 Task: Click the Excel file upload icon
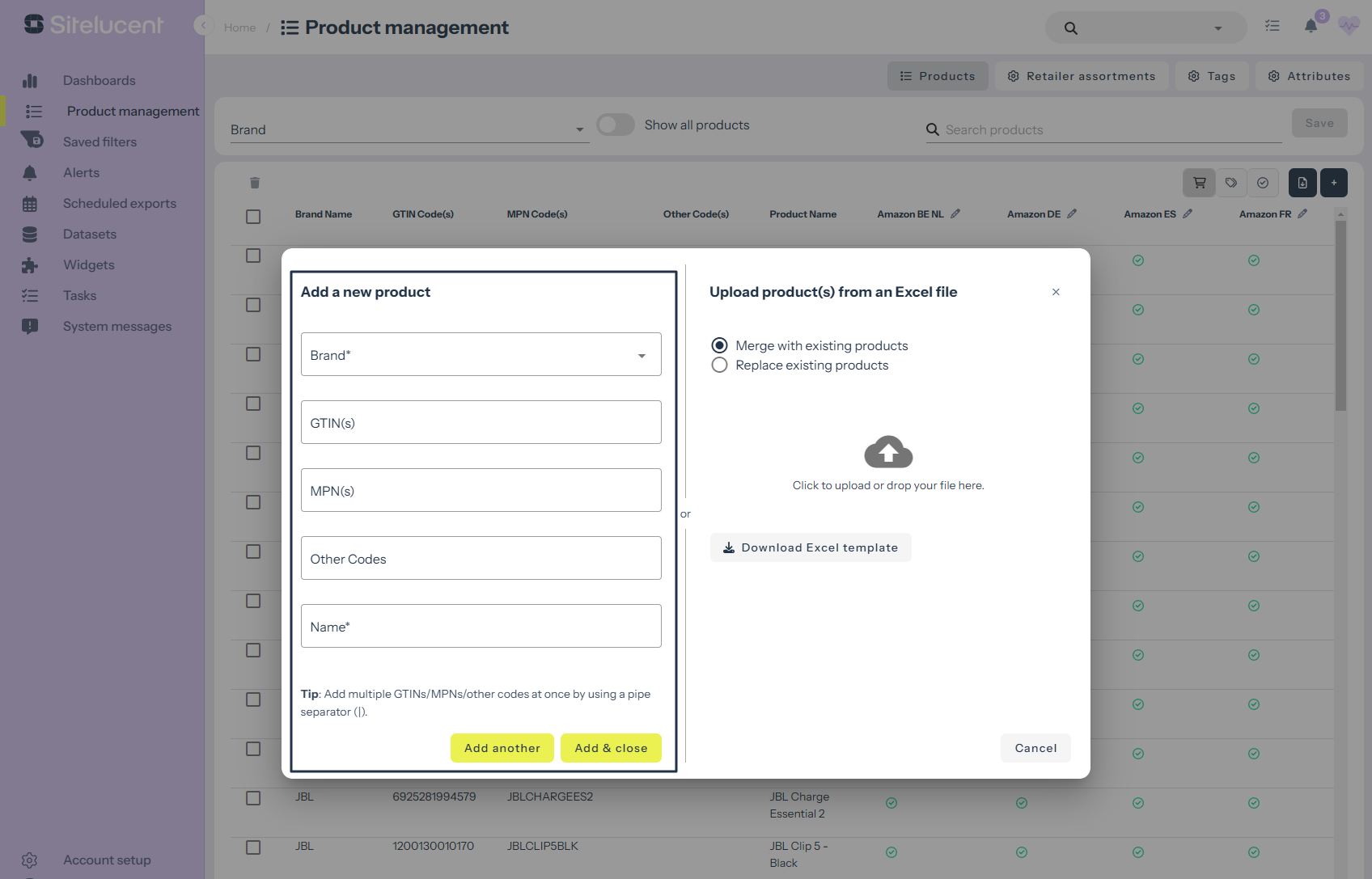tap(1302, 183)
